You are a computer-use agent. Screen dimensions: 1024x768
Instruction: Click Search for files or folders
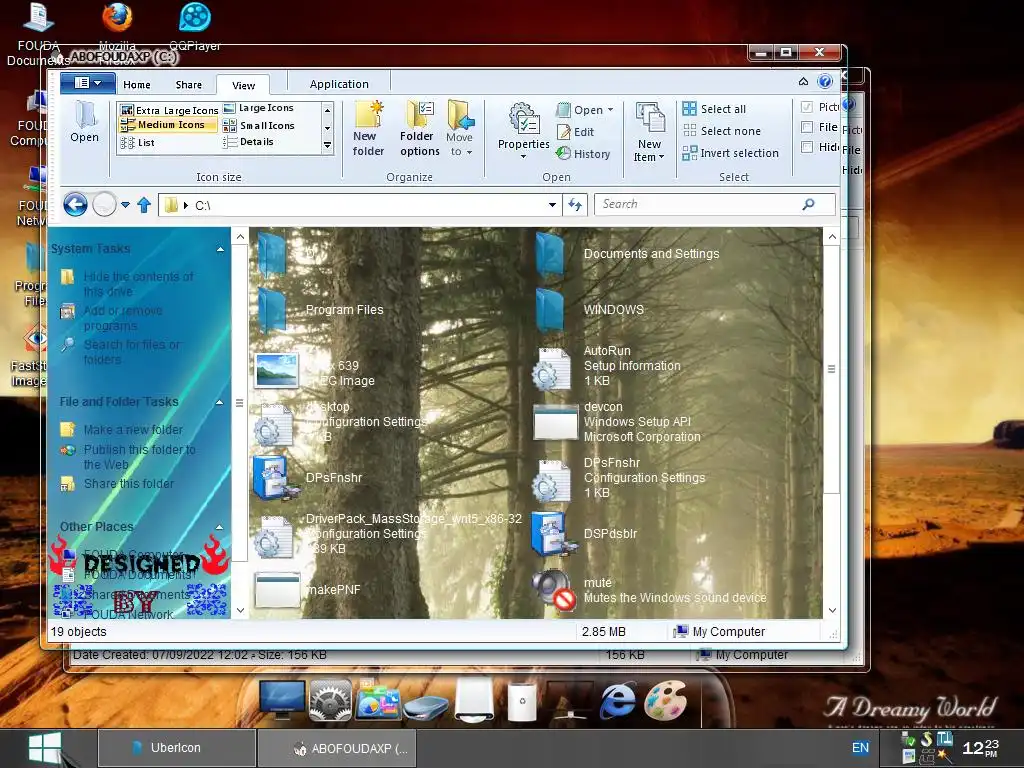pos(132,352)
